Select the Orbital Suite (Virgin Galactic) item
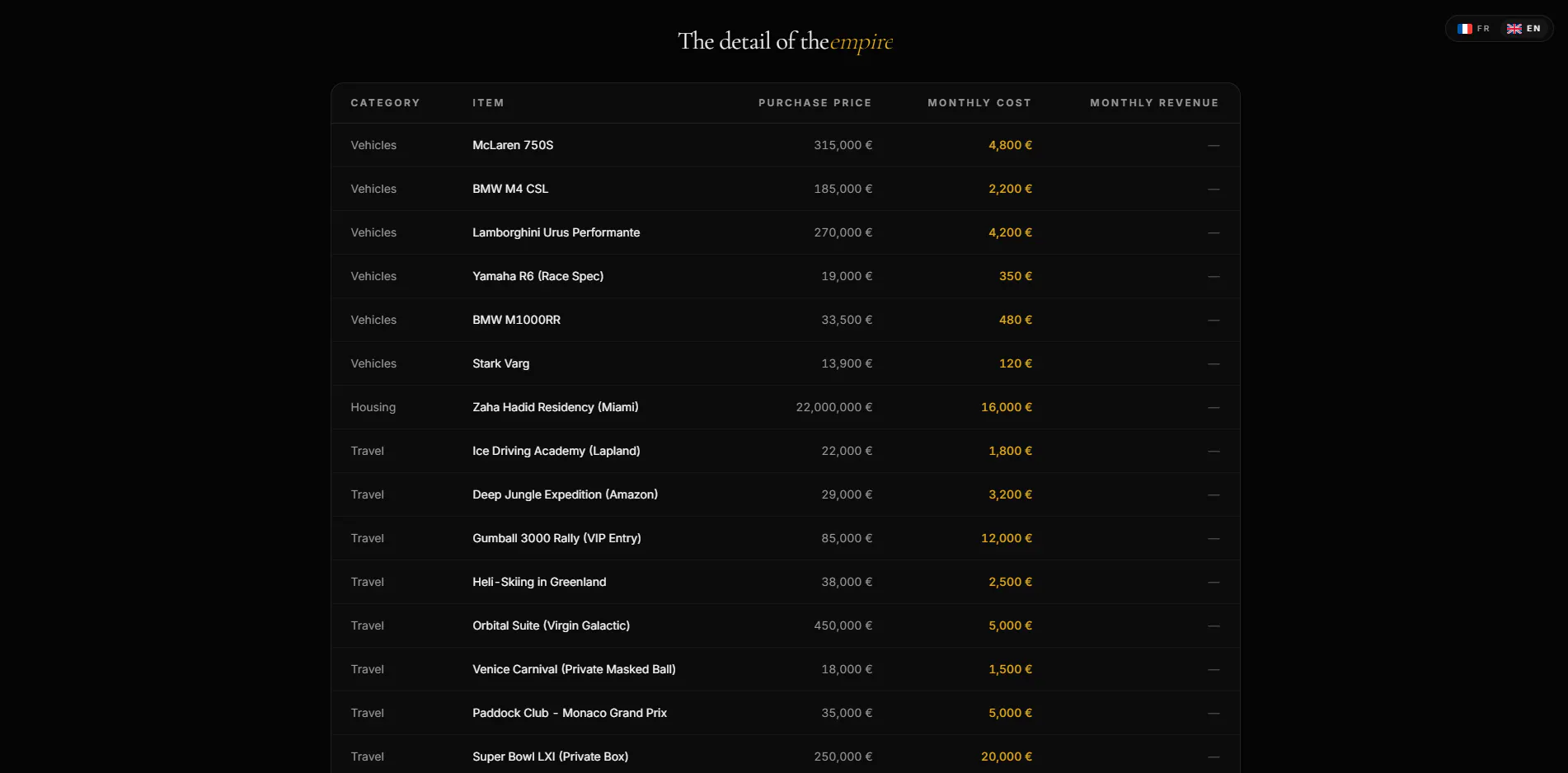This screenshot has width=1568, height=773. [551, 625]
